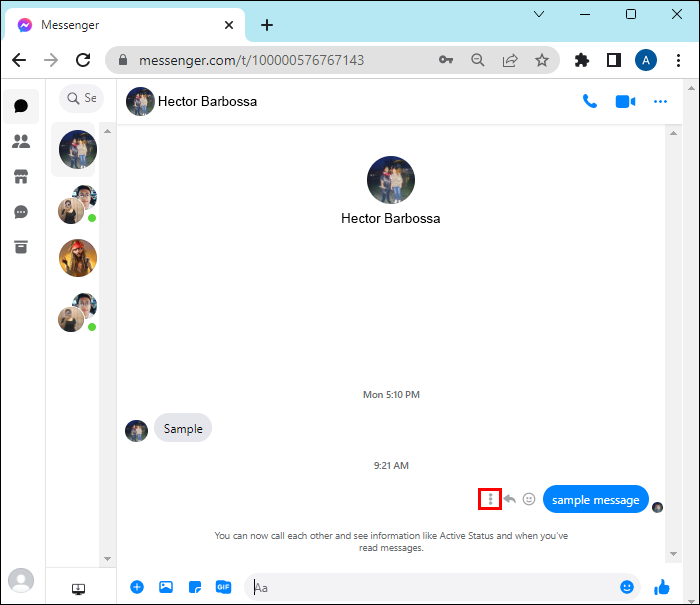700x605 pixels.
Task: Bookmark this page with star icon
Action: click(x=542, y=60)
